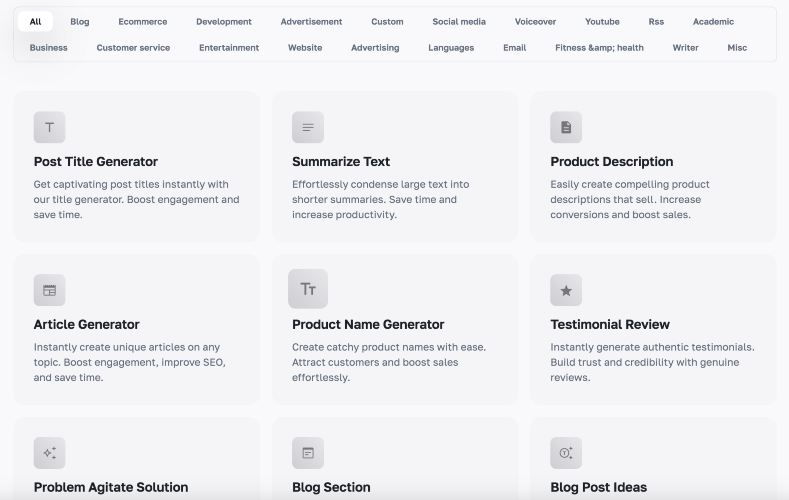Open the Languages category tab
Image resolution: width=789 pixels, height=500 pixels.
[x=451, y=48]
